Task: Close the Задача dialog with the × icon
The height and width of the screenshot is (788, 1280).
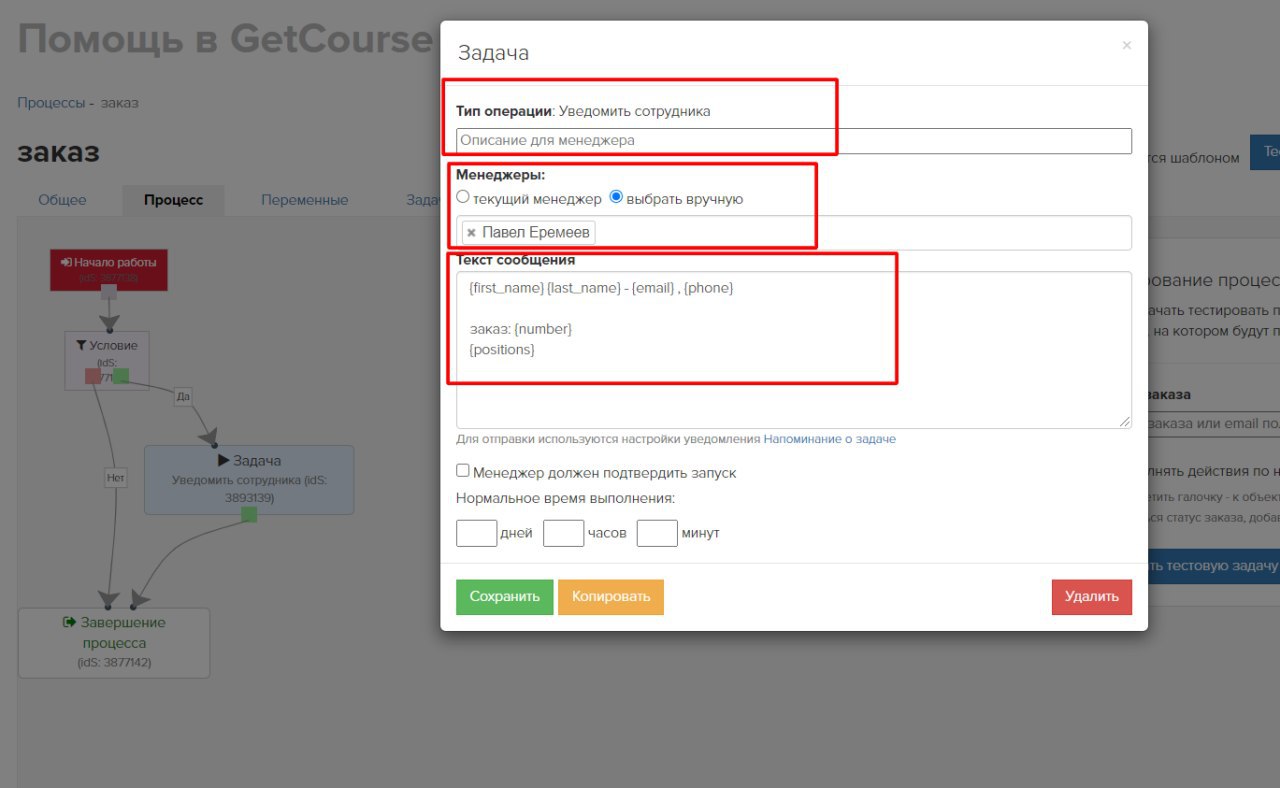Action: pyautogui.click(x=1126, y=45)
